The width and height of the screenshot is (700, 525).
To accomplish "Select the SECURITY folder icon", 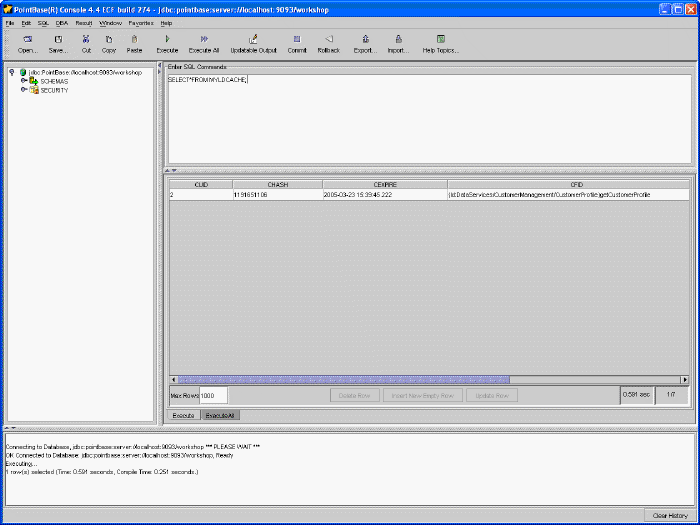I will (34, 90).
